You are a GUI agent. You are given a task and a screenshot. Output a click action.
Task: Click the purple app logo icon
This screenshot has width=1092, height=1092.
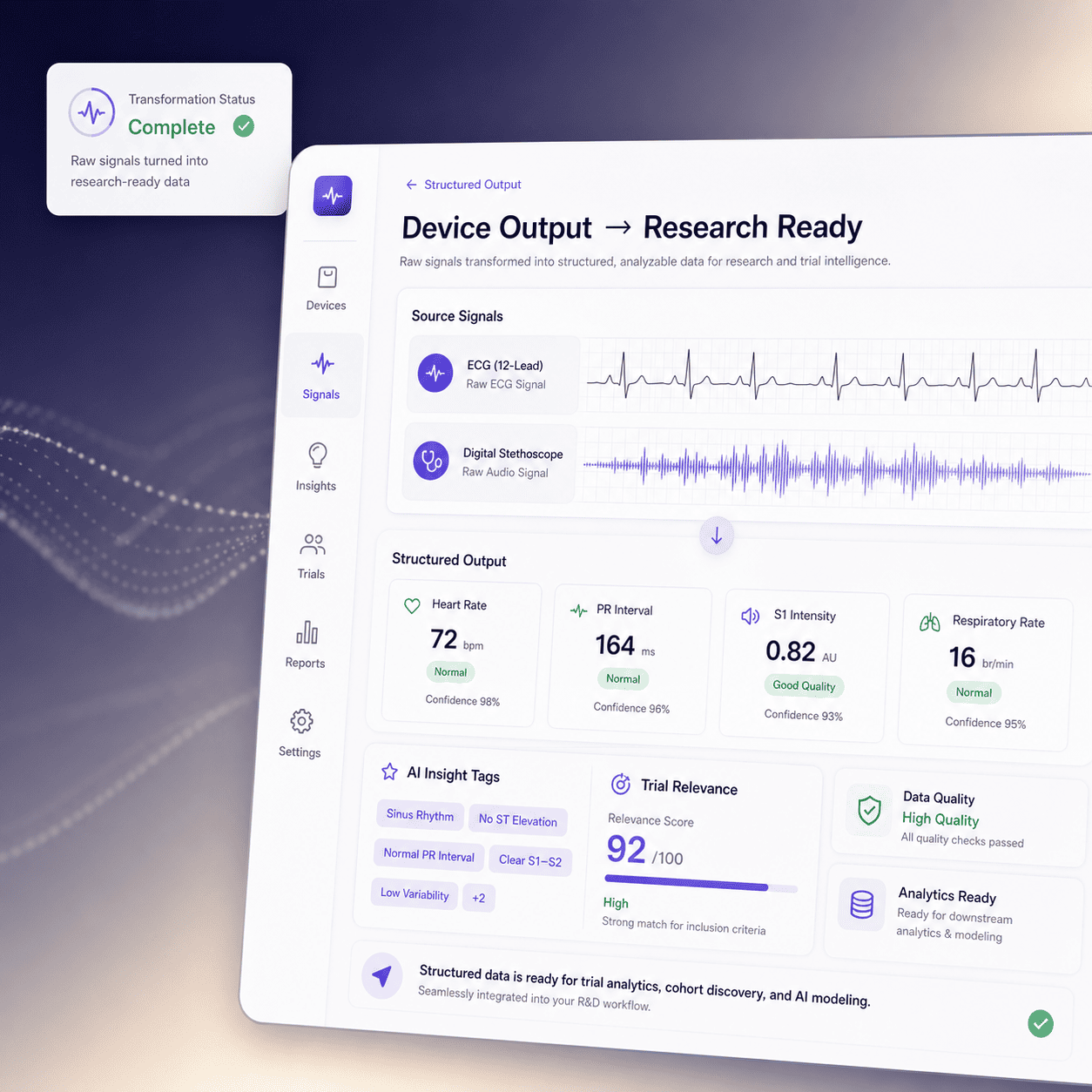(333, 196)
